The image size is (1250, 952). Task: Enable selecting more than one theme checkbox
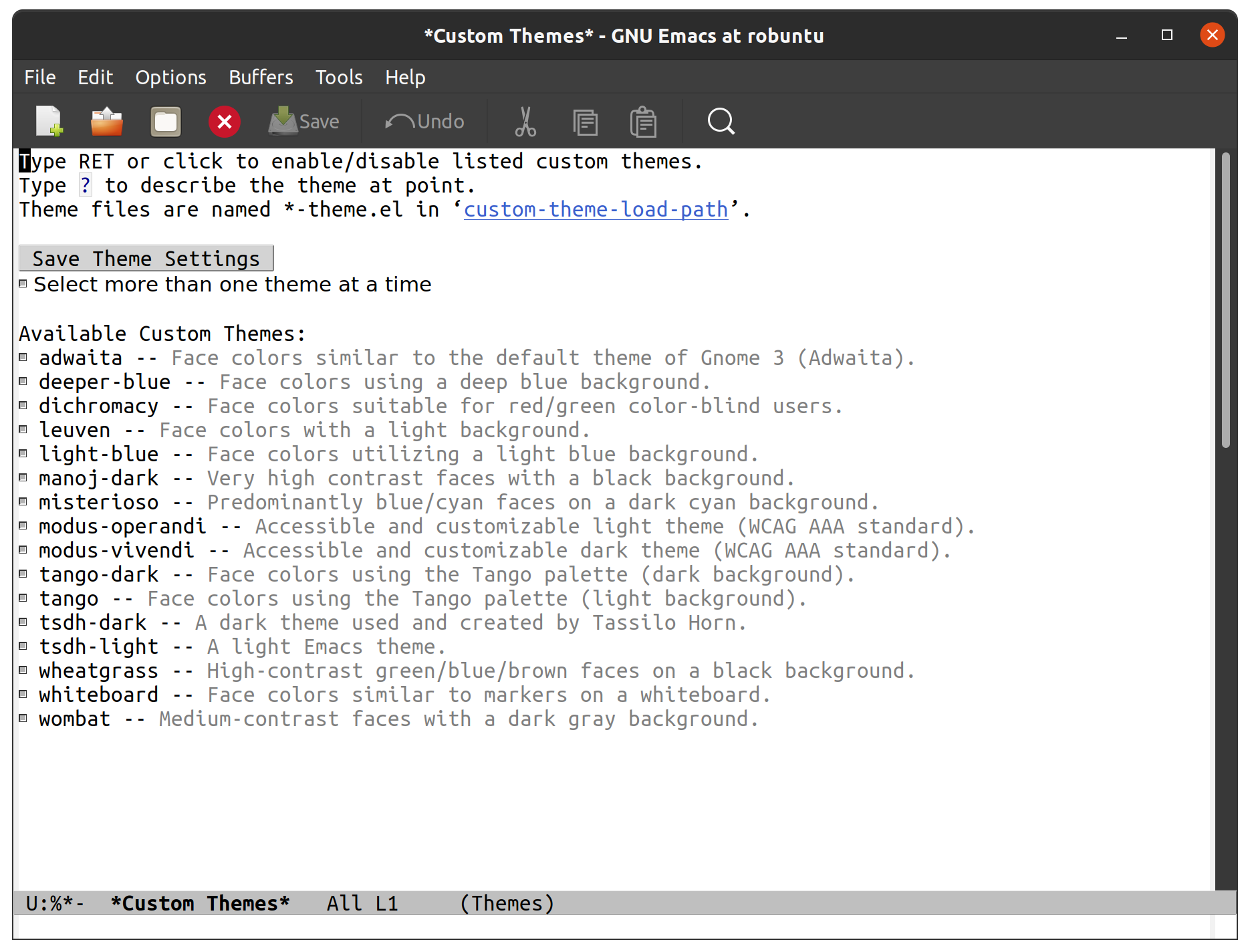(23, 283)
